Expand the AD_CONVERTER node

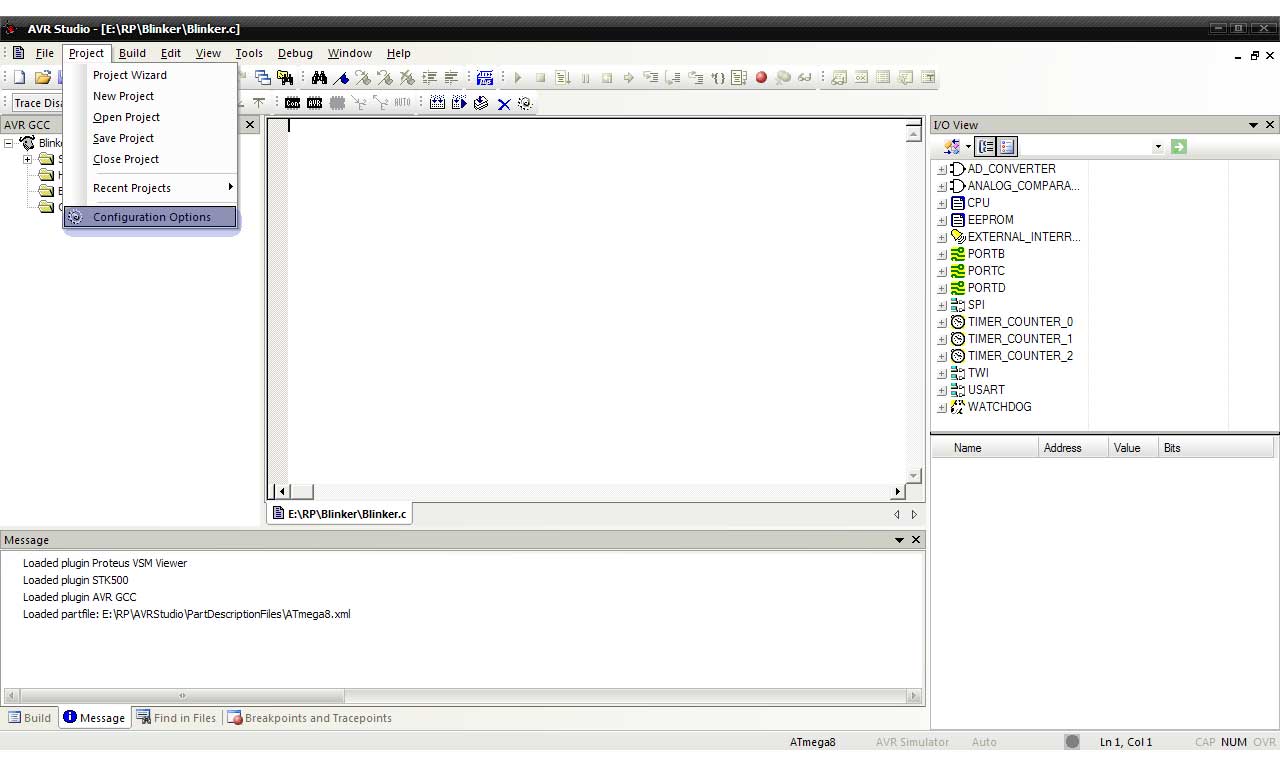(942, 170)
